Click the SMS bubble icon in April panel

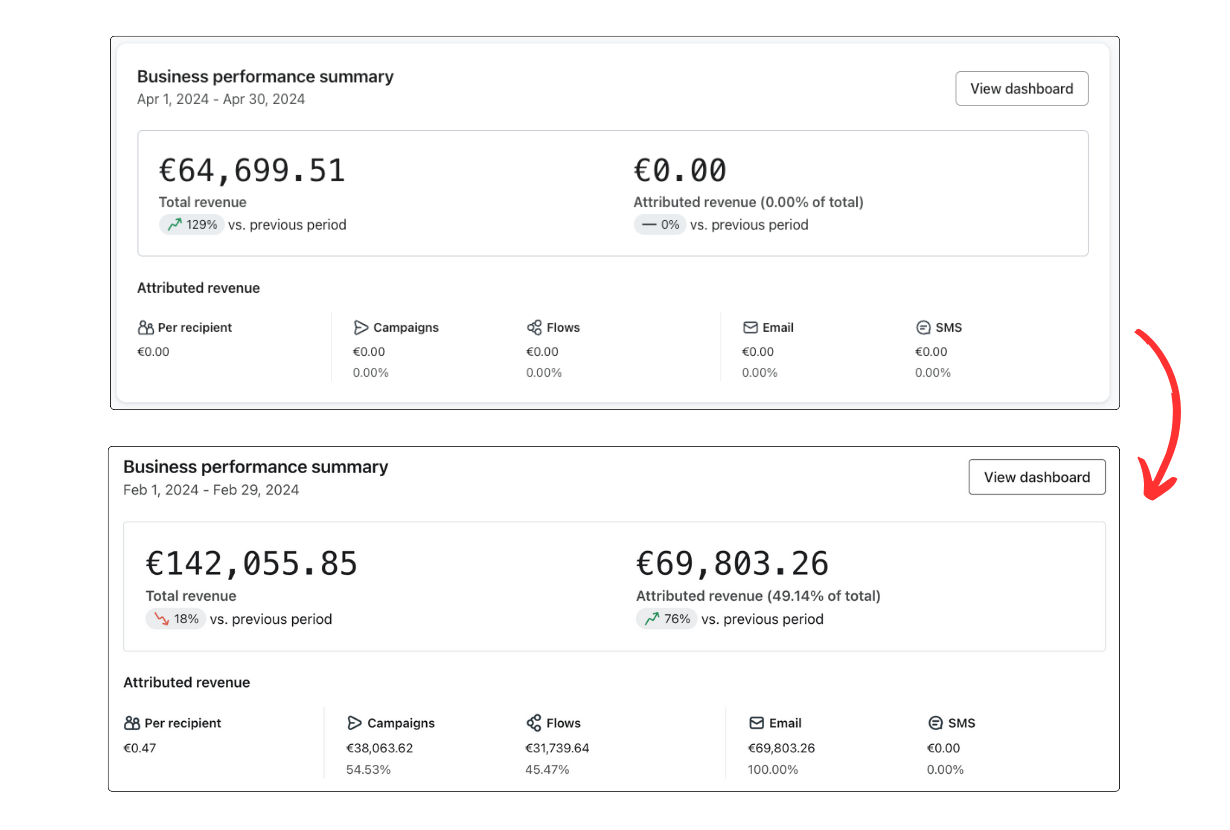point(923,328)
